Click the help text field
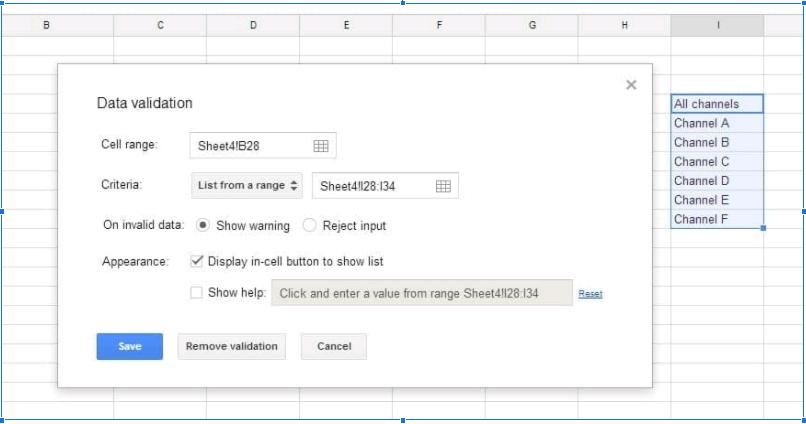The image size is (806, 424). point(422,293)
